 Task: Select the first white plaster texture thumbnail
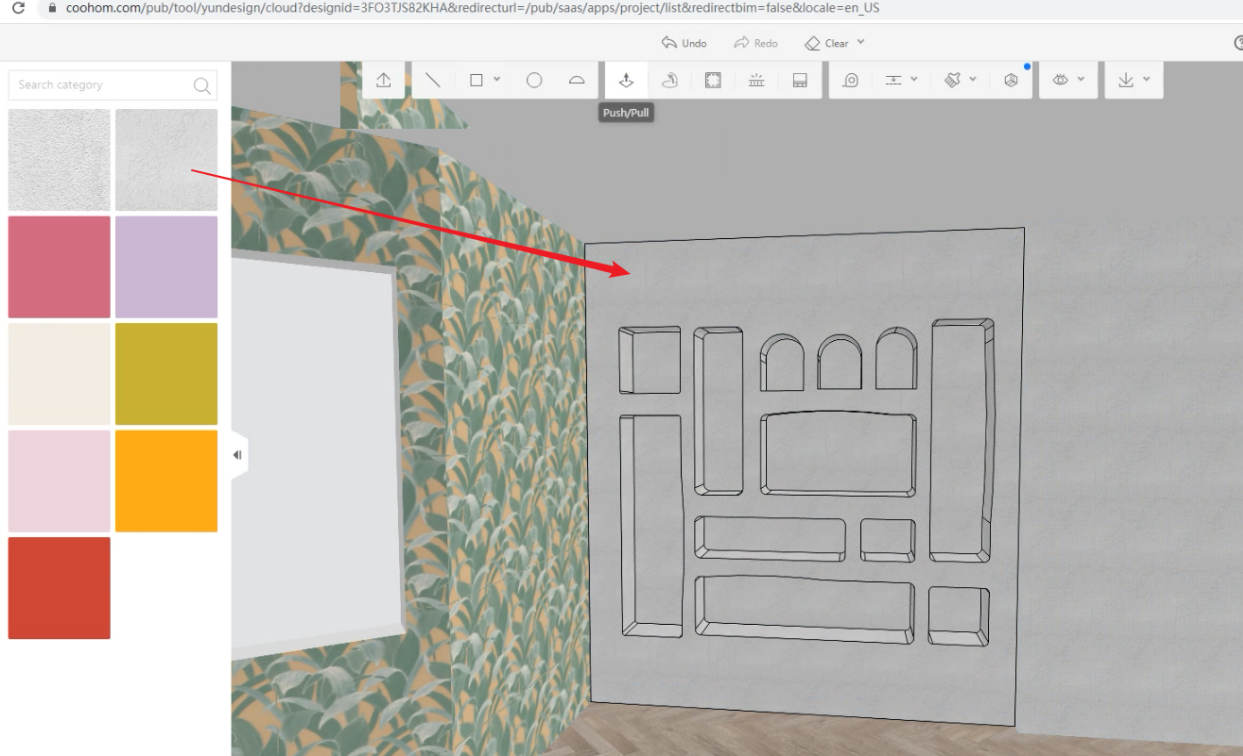click(59, 160)
